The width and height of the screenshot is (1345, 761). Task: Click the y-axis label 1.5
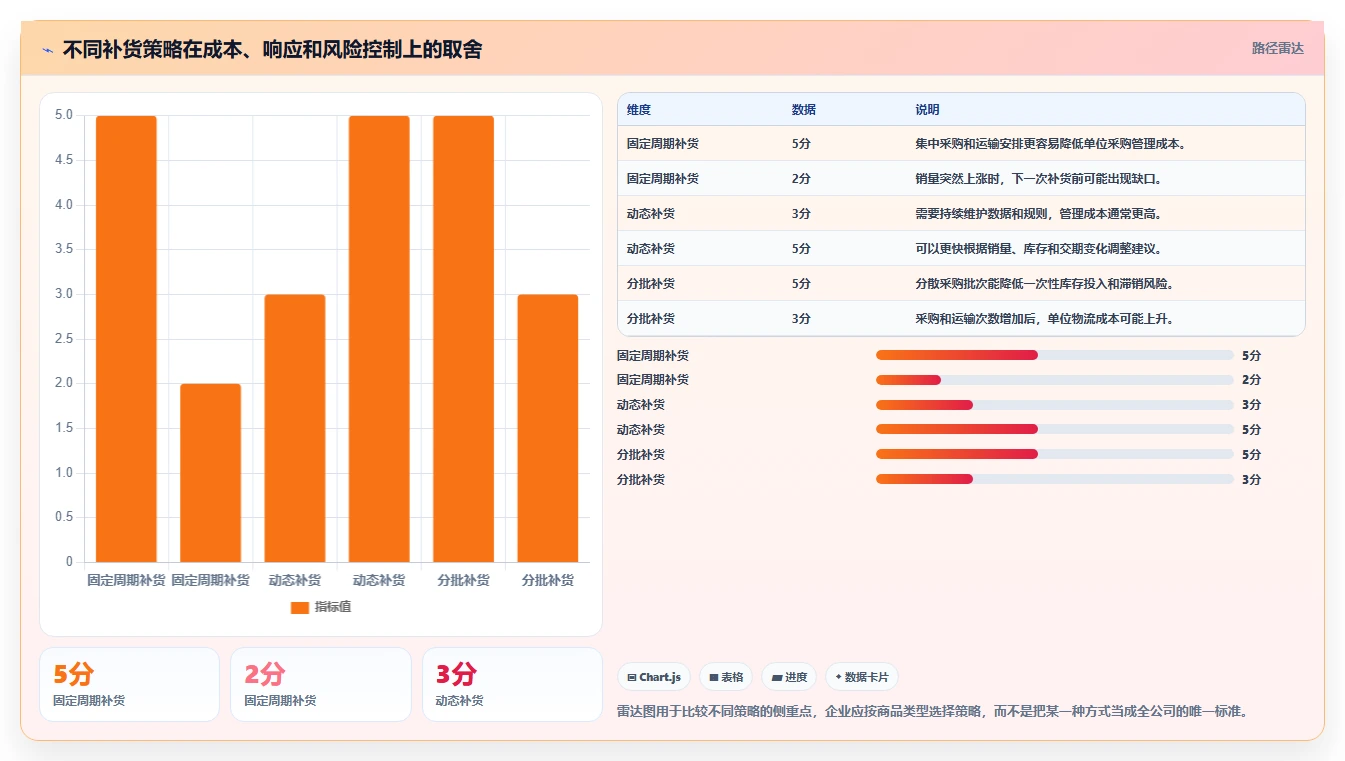64,428
